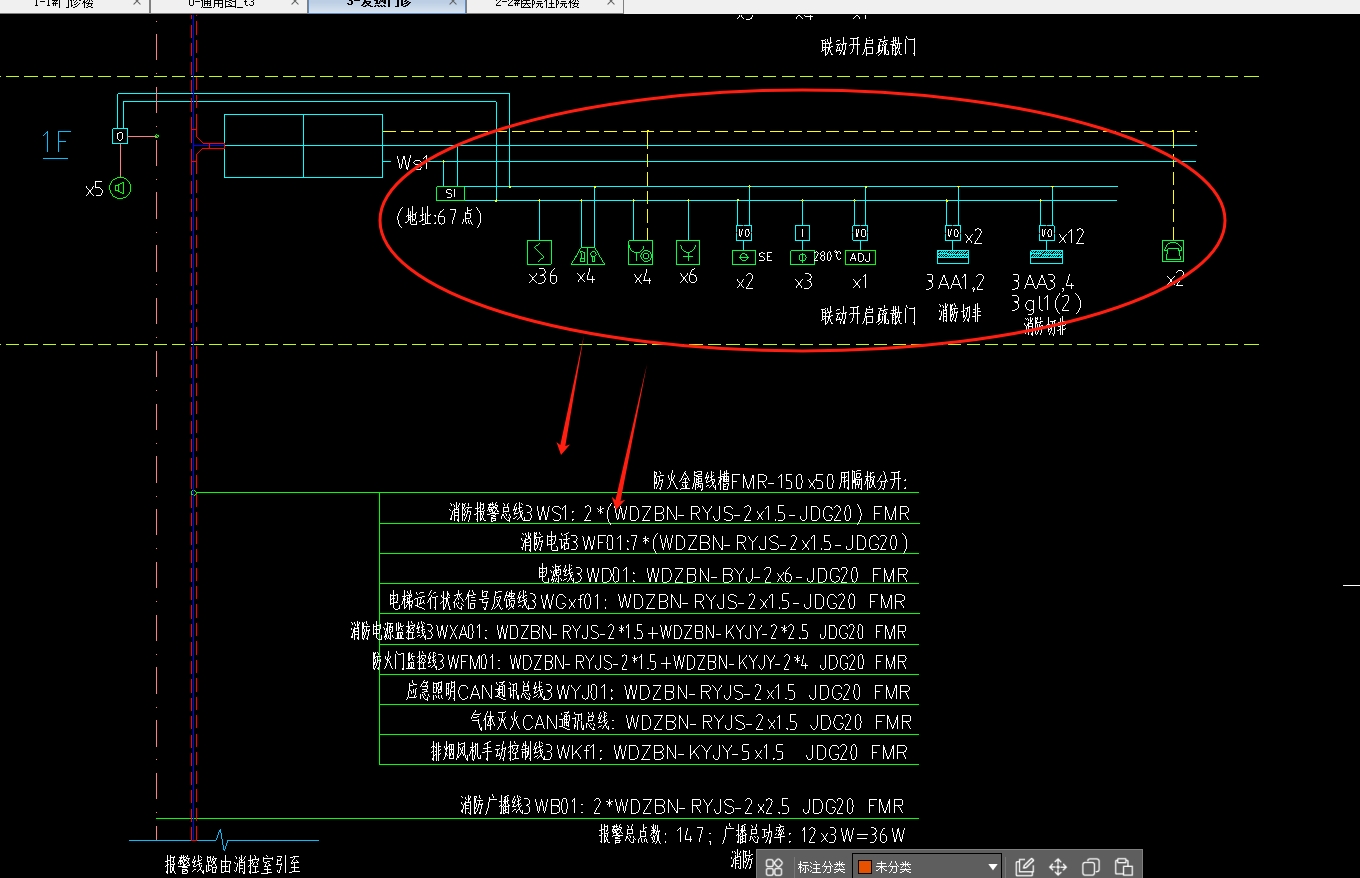Screen dimensions: 1360x878
Task: Click the copy annotation icon
Action: coord(1091,867)
